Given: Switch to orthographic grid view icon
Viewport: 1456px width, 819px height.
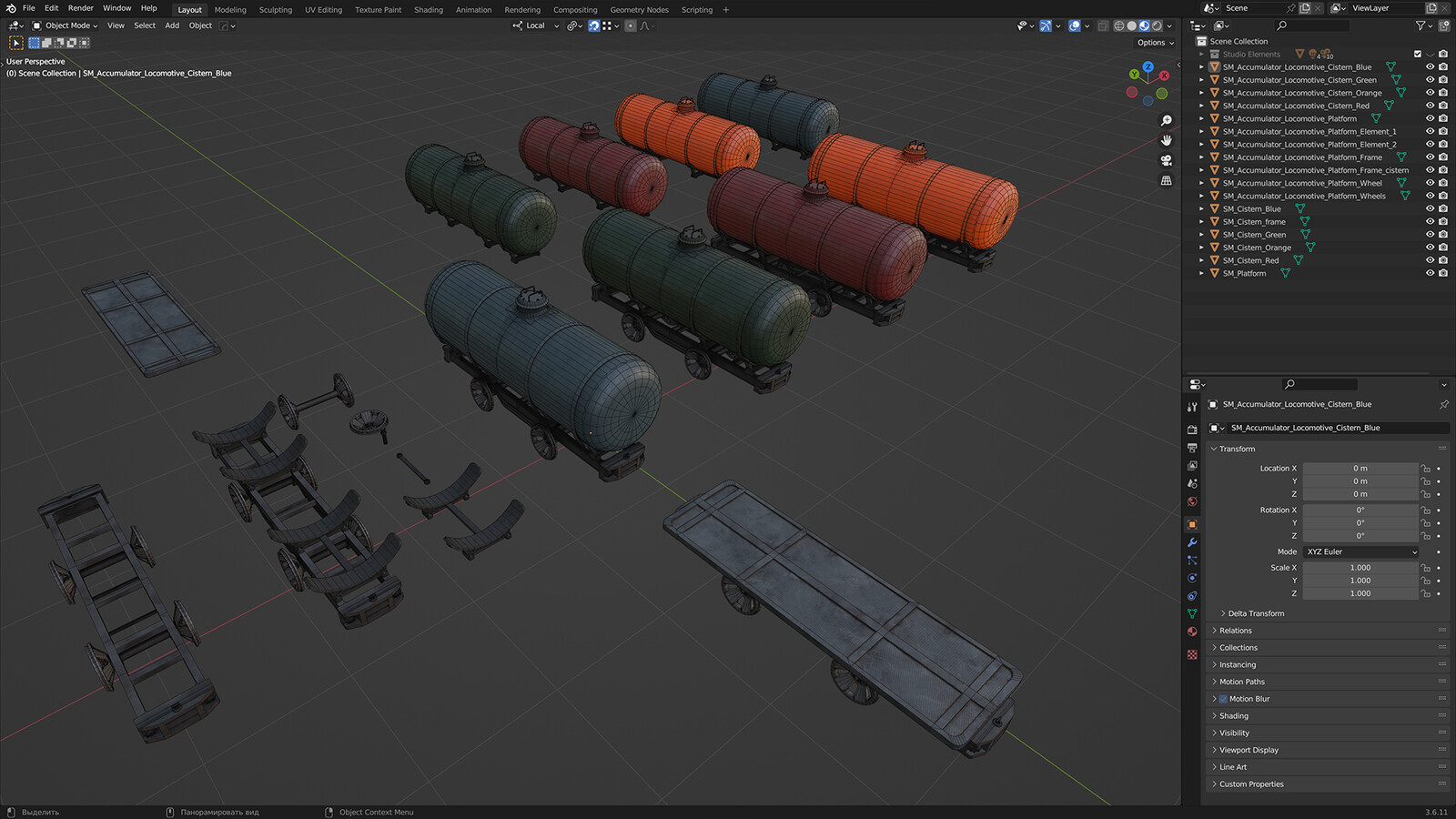Looking at the screenshot, I should click(1166, 180).
